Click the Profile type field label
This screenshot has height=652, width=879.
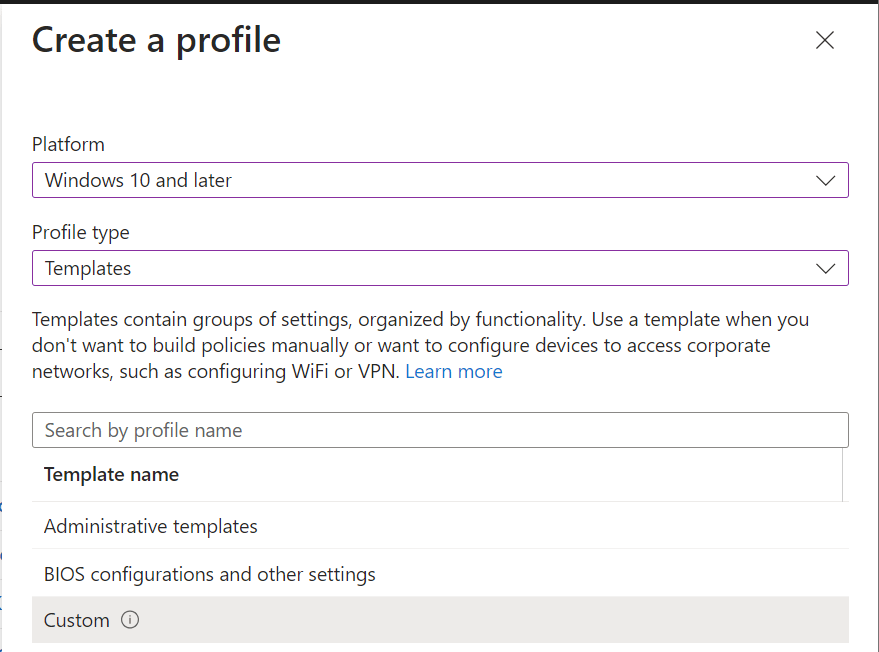(81, 232)
